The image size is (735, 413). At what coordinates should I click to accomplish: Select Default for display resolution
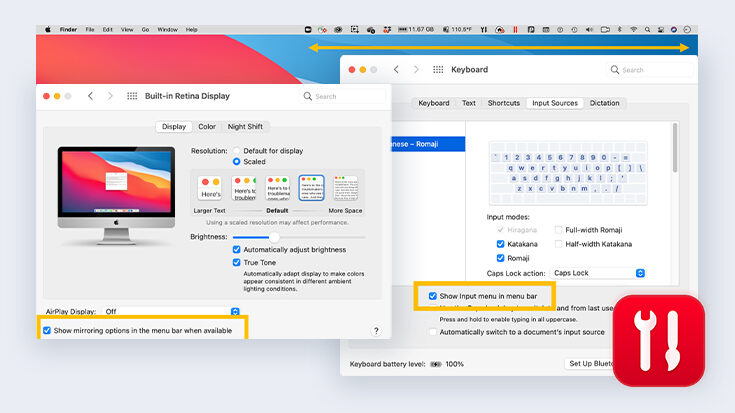(237, 151)
